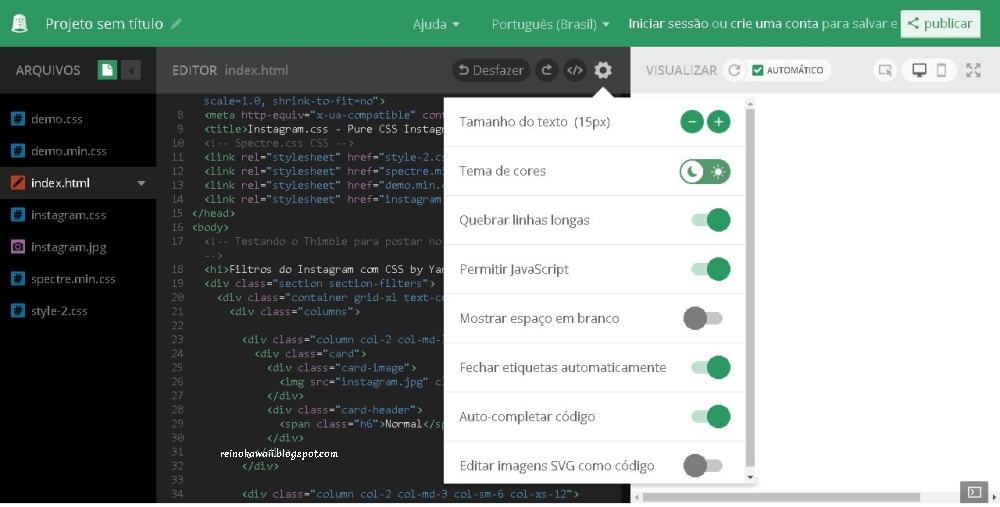Turn off Permitir JavaScript
The height and width of the screenshot is (507, 1000).
point(710,269)
